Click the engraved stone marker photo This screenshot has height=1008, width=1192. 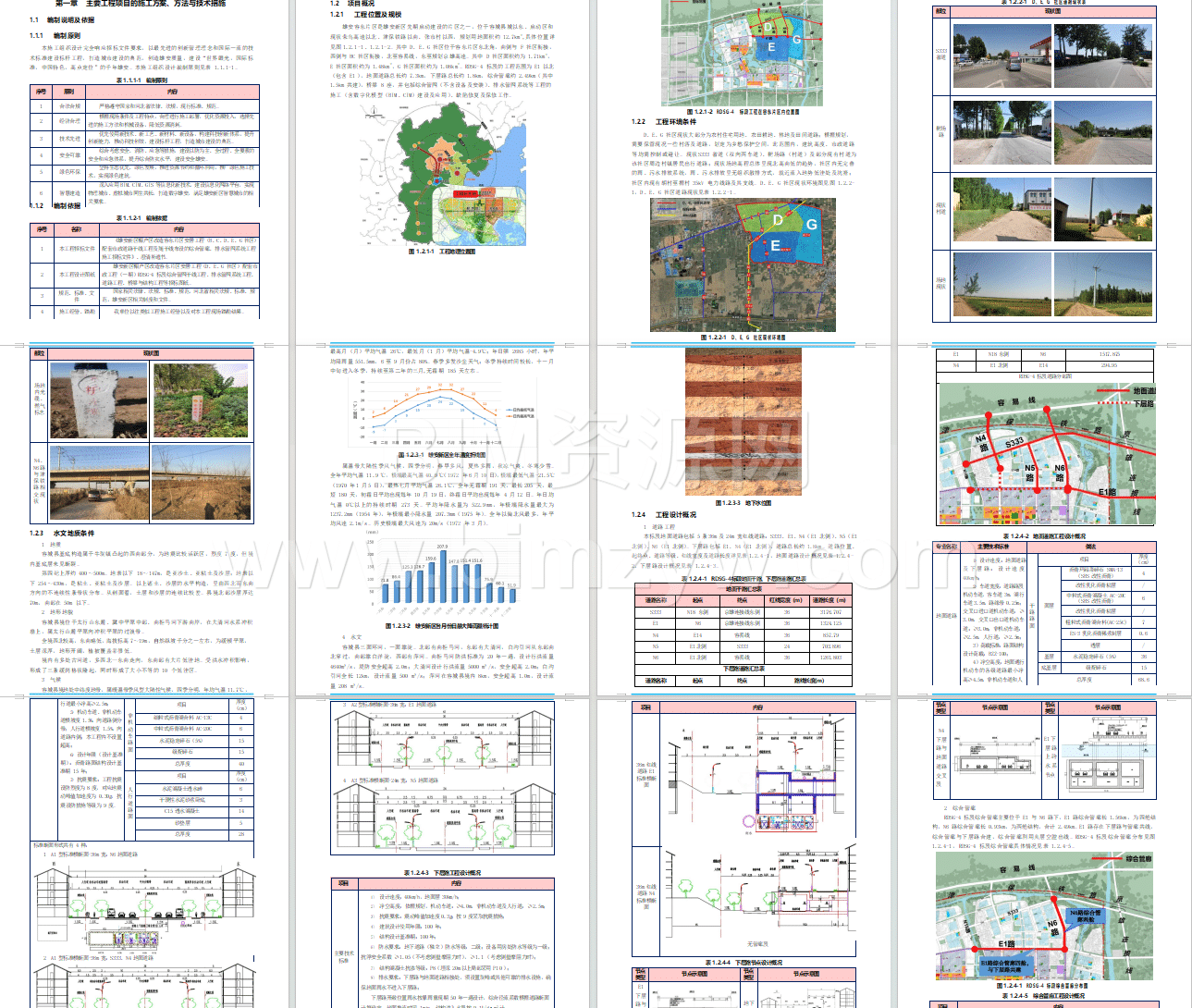(98, 400)
